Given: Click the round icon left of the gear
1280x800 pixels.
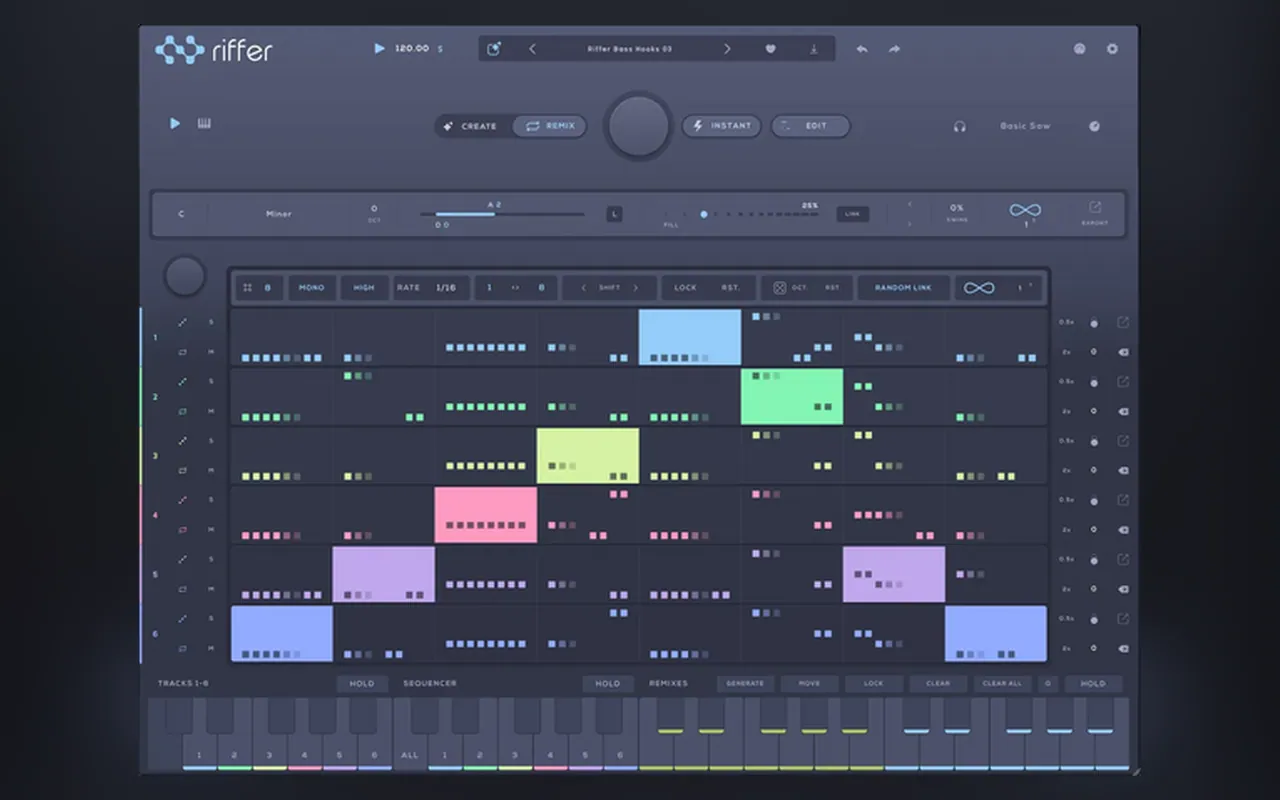Looking at the screenshot, I should (x=1080, y=49).
